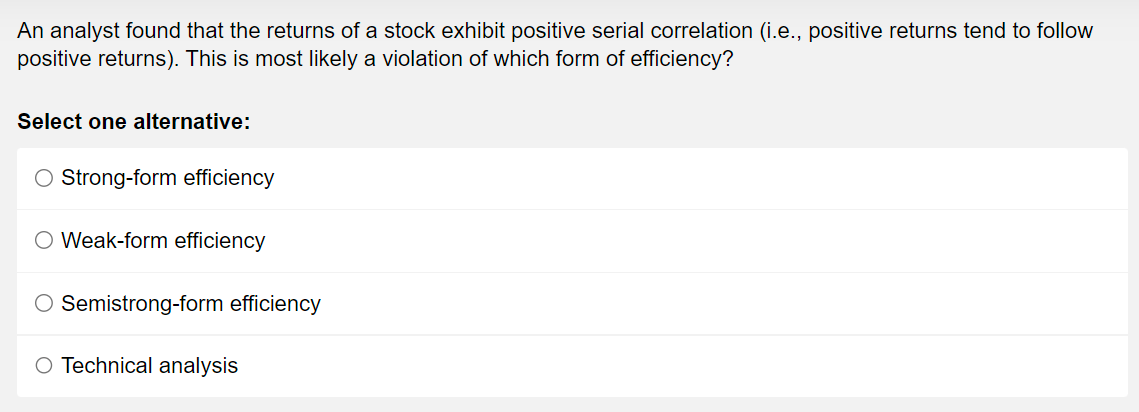Click the "Strong-form efficiency" answer label text
The width and height of the screenshot is (1139, 412).
click(168, 178)
